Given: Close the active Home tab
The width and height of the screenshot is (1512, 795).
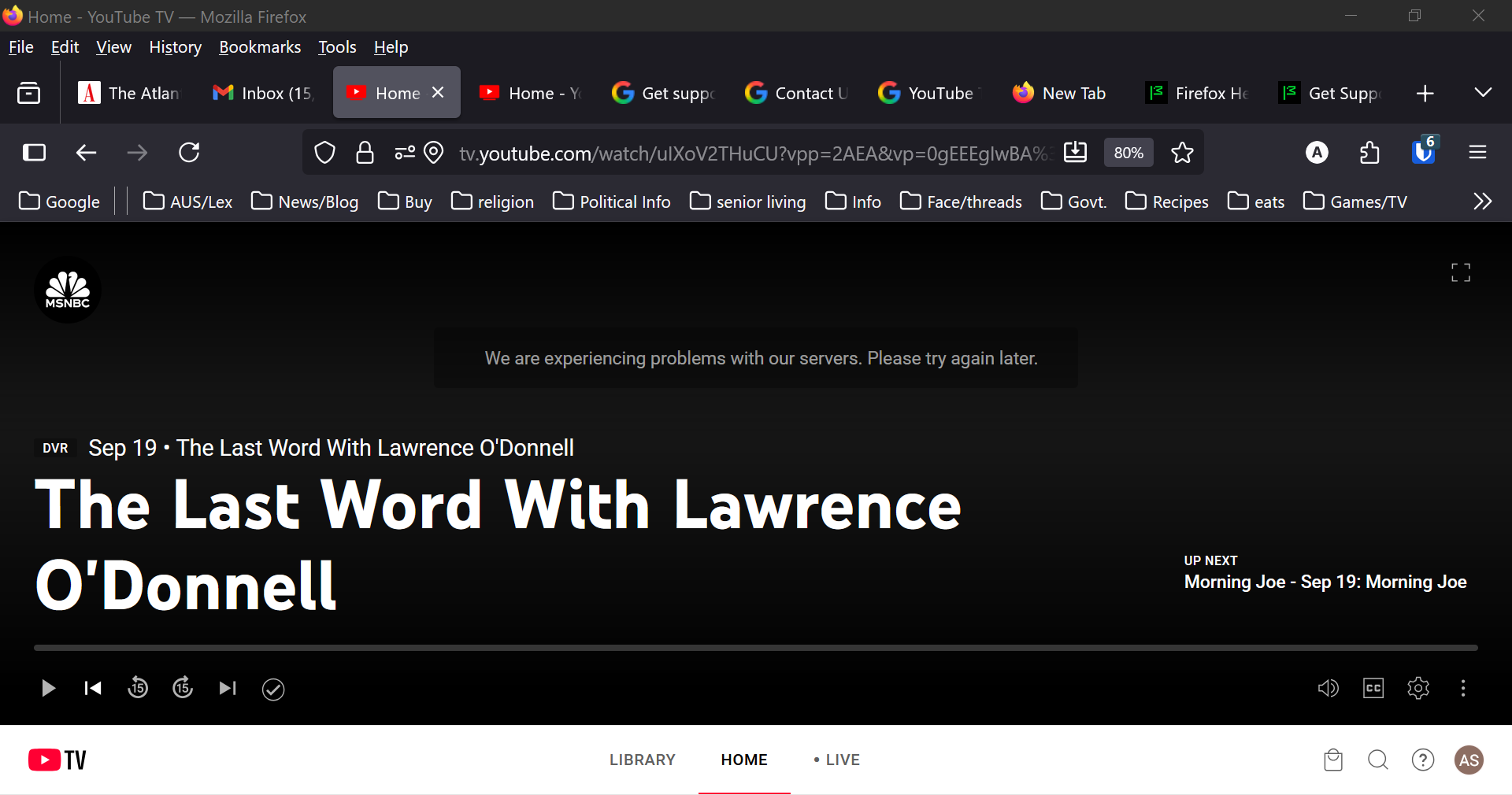Looking at the screenshot, I should click(438, 93).
